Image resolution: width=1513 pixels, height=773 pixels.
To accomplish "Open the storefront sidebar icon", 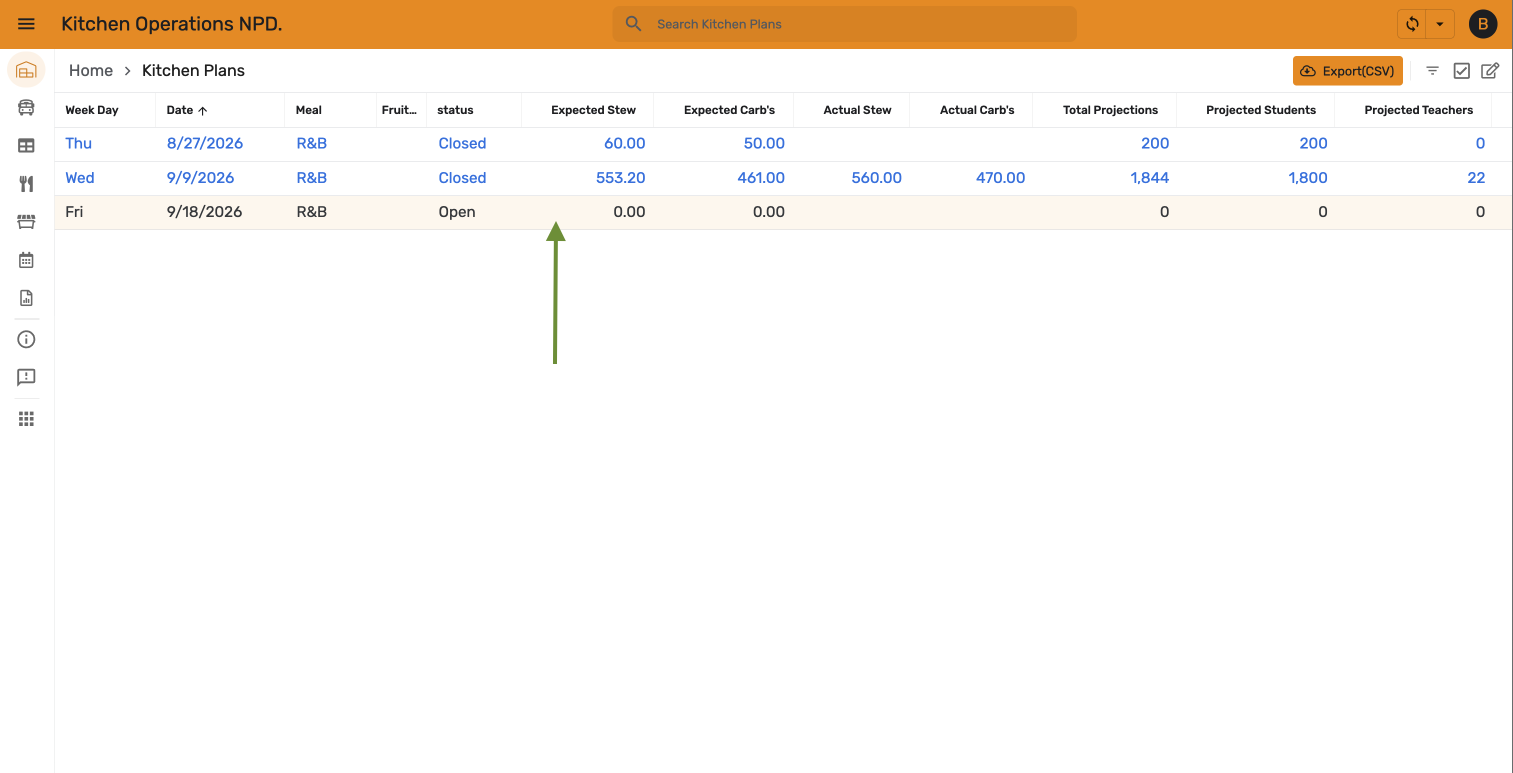I will (26, 222).
